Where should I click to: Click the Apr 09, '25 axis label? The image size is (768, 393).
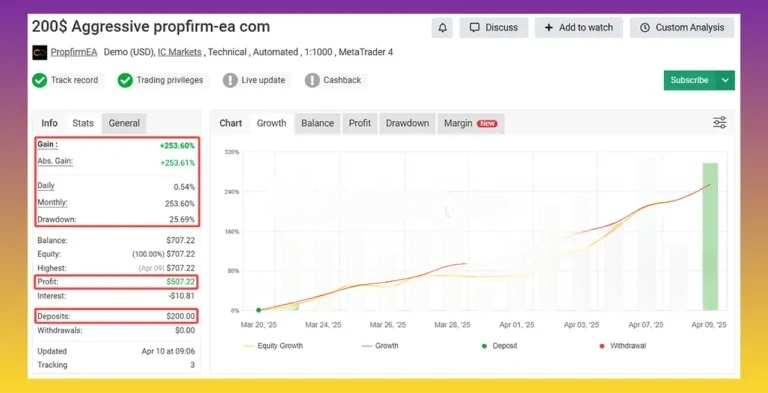click(709, 325)
